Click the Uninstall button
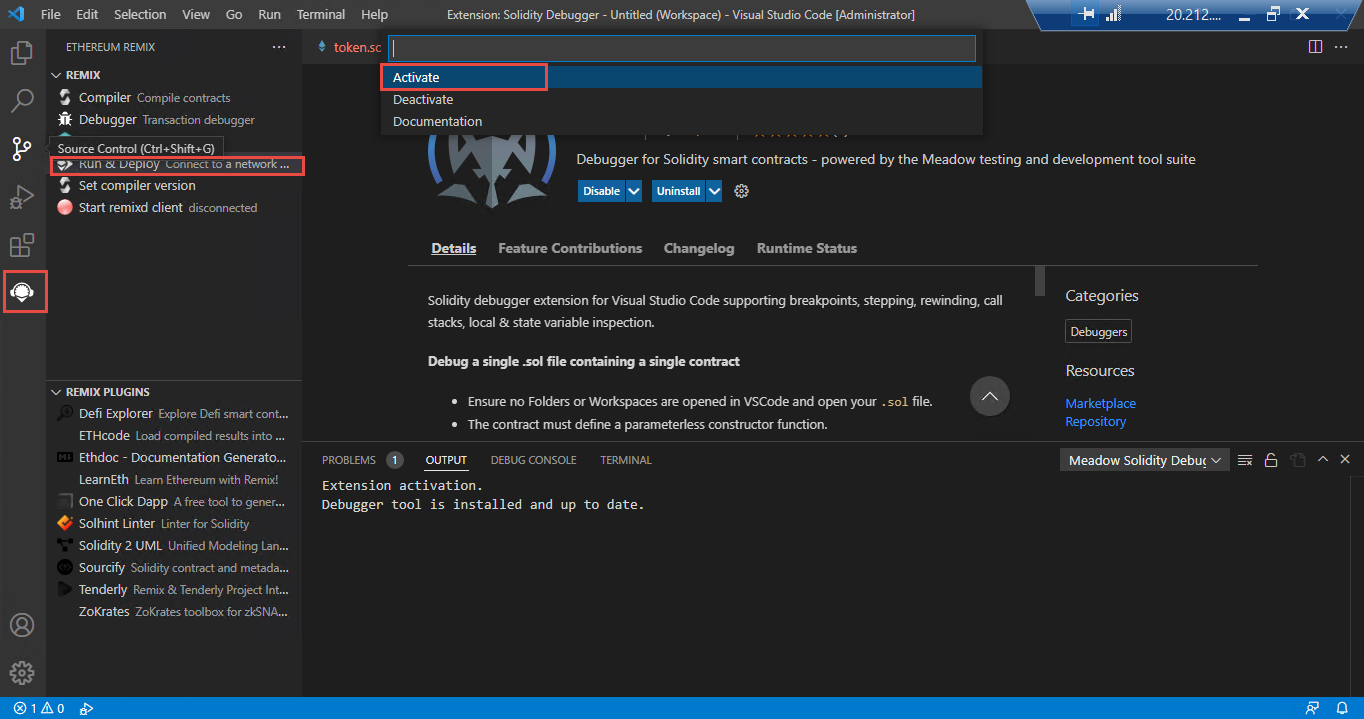Viewport: 1364px width, 719px height. pyautogui.click(x=677, y=190)
